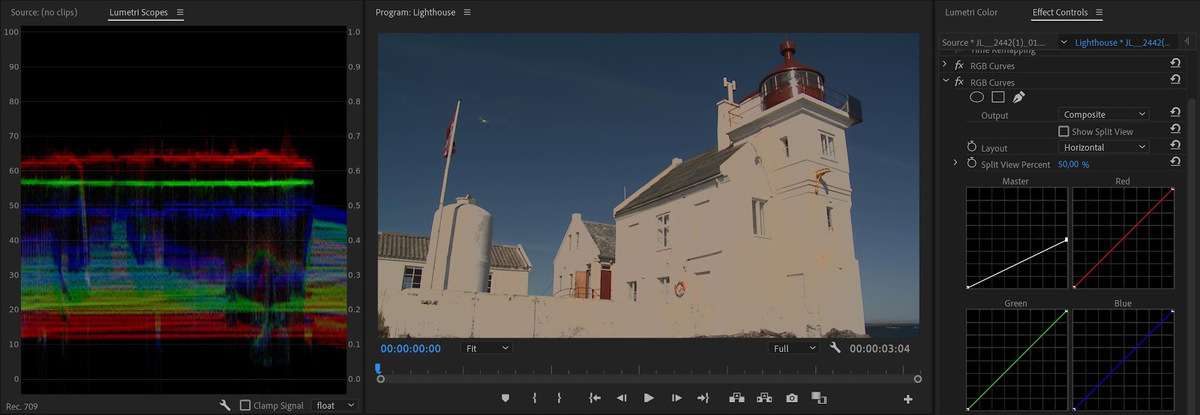Enable Show Split View checkbox
Screen dimensions: 1200x415
point(1064,131)
